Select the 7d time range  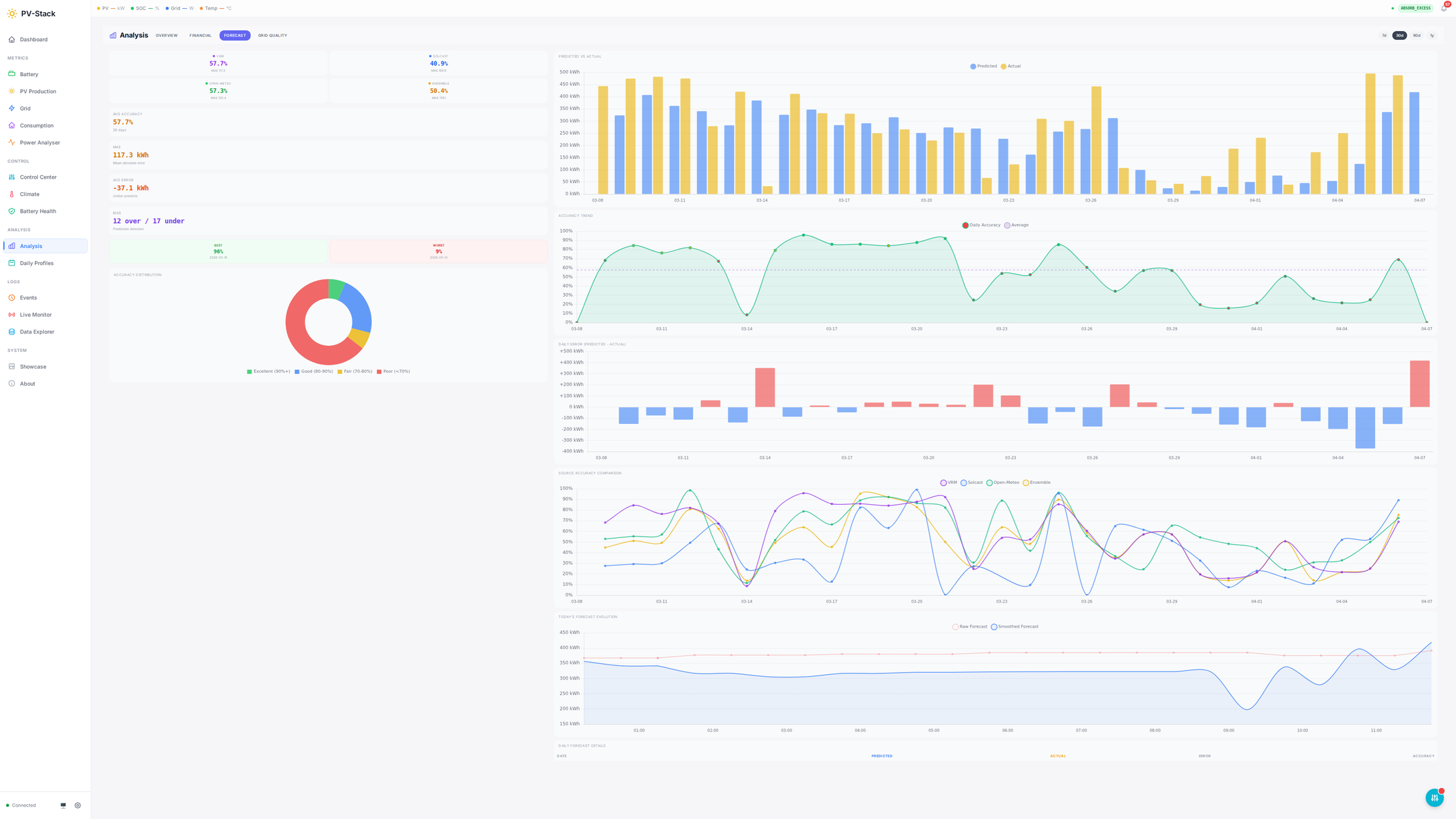tap(1384, 36)
